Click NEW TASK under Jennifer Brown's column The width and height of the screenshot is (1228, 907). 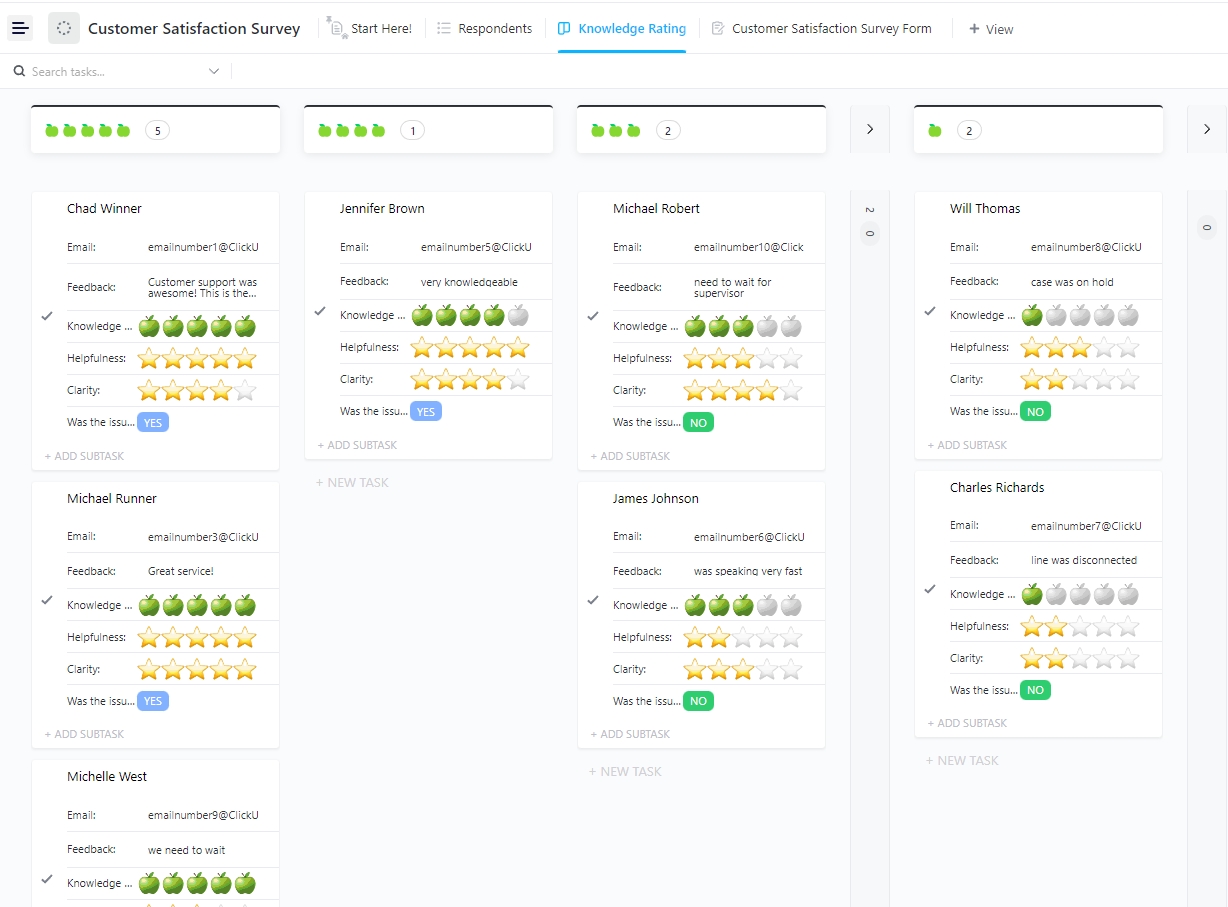352,482
